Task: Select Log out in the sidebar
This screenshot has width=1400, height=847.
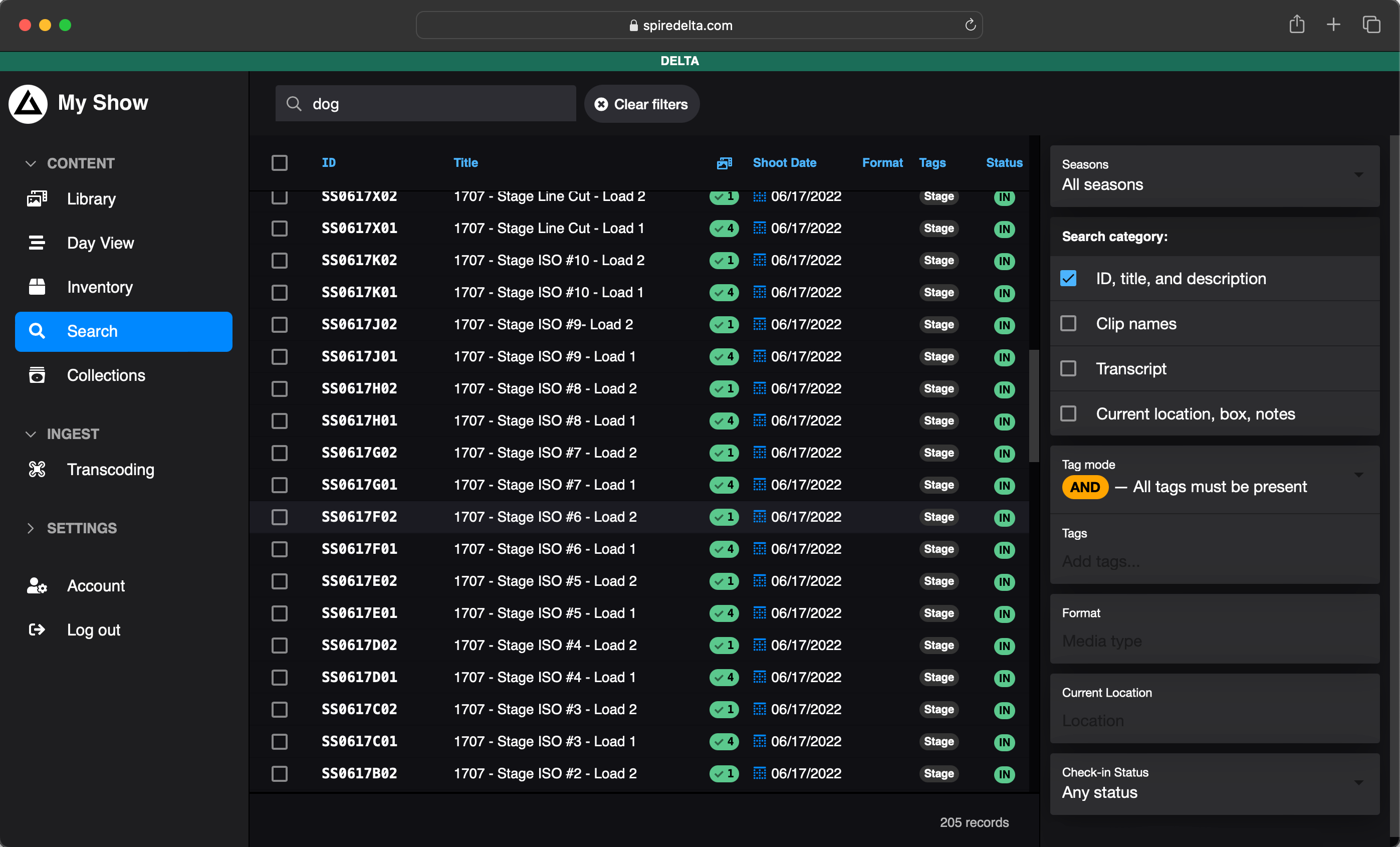Action: point(93,630)
